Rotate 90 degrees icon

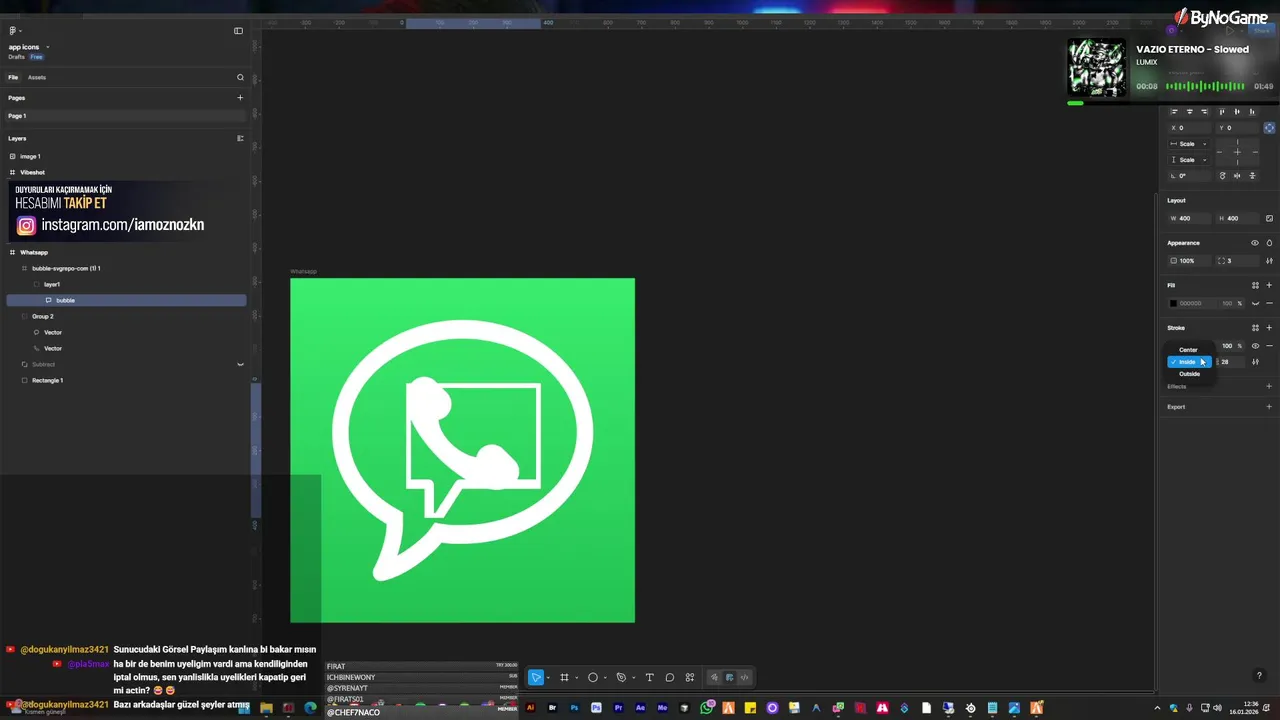pyautogui.click(x=1222, y=175)
